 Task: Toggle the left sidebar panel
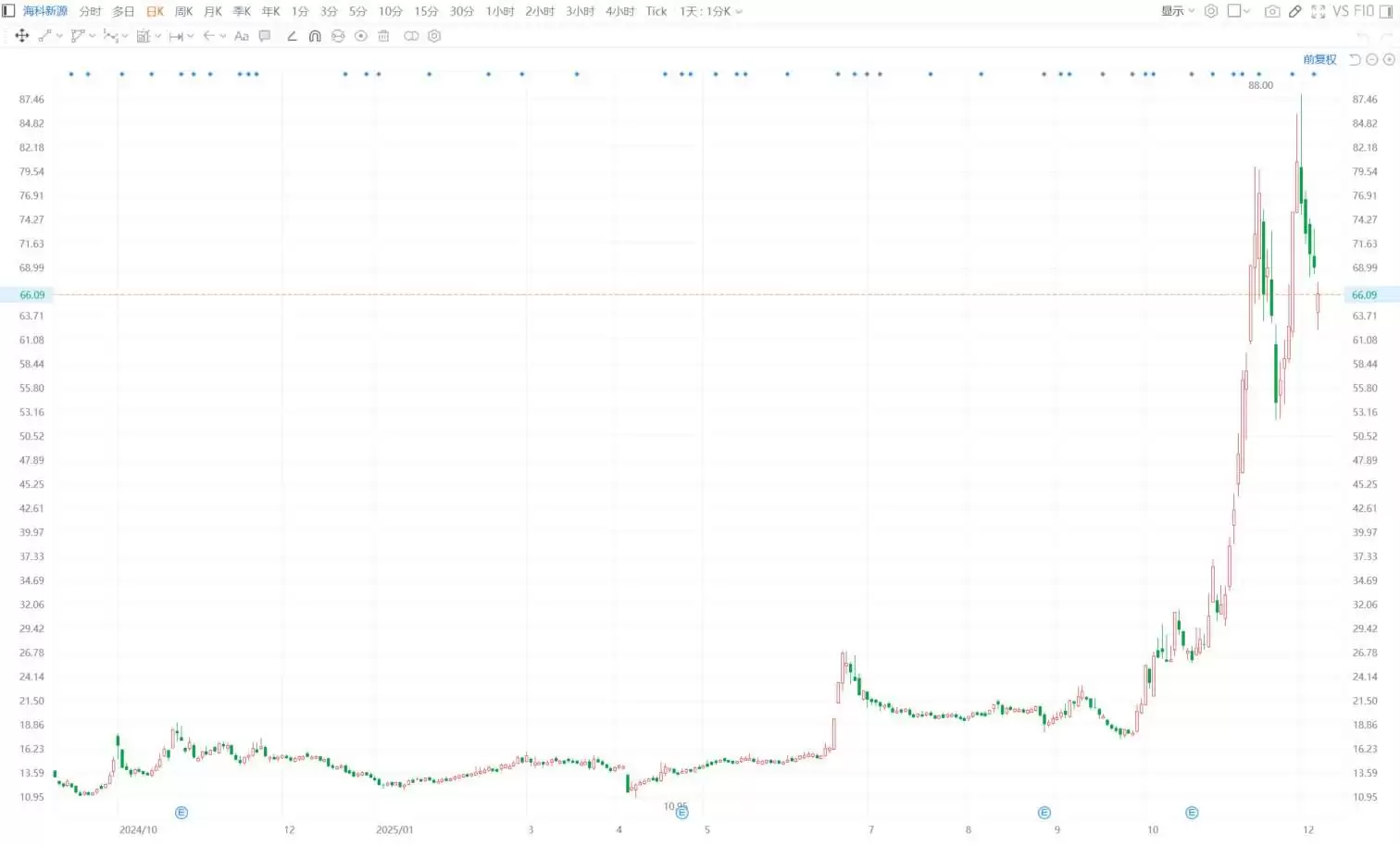[x=8, y=11]
